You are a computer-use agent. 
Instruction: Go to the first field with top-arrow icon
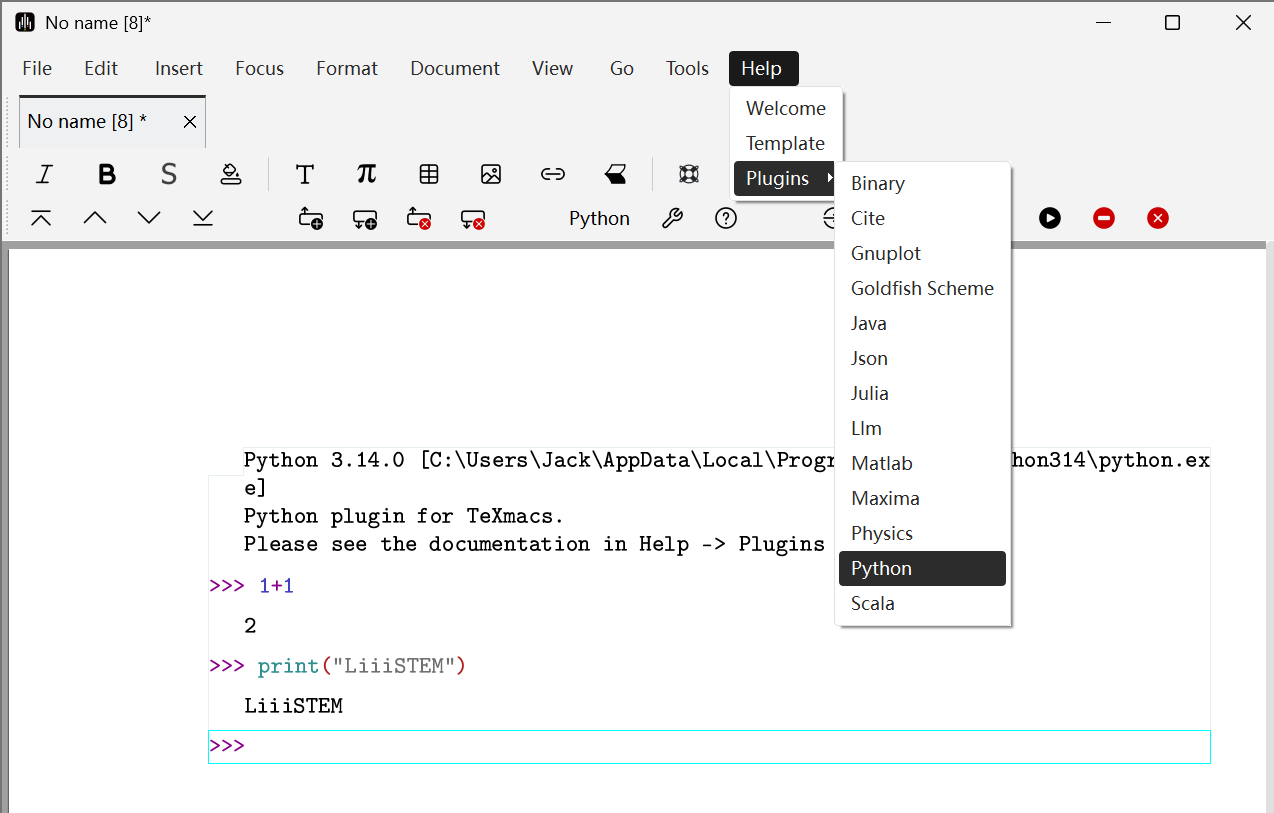click(41, 218)
